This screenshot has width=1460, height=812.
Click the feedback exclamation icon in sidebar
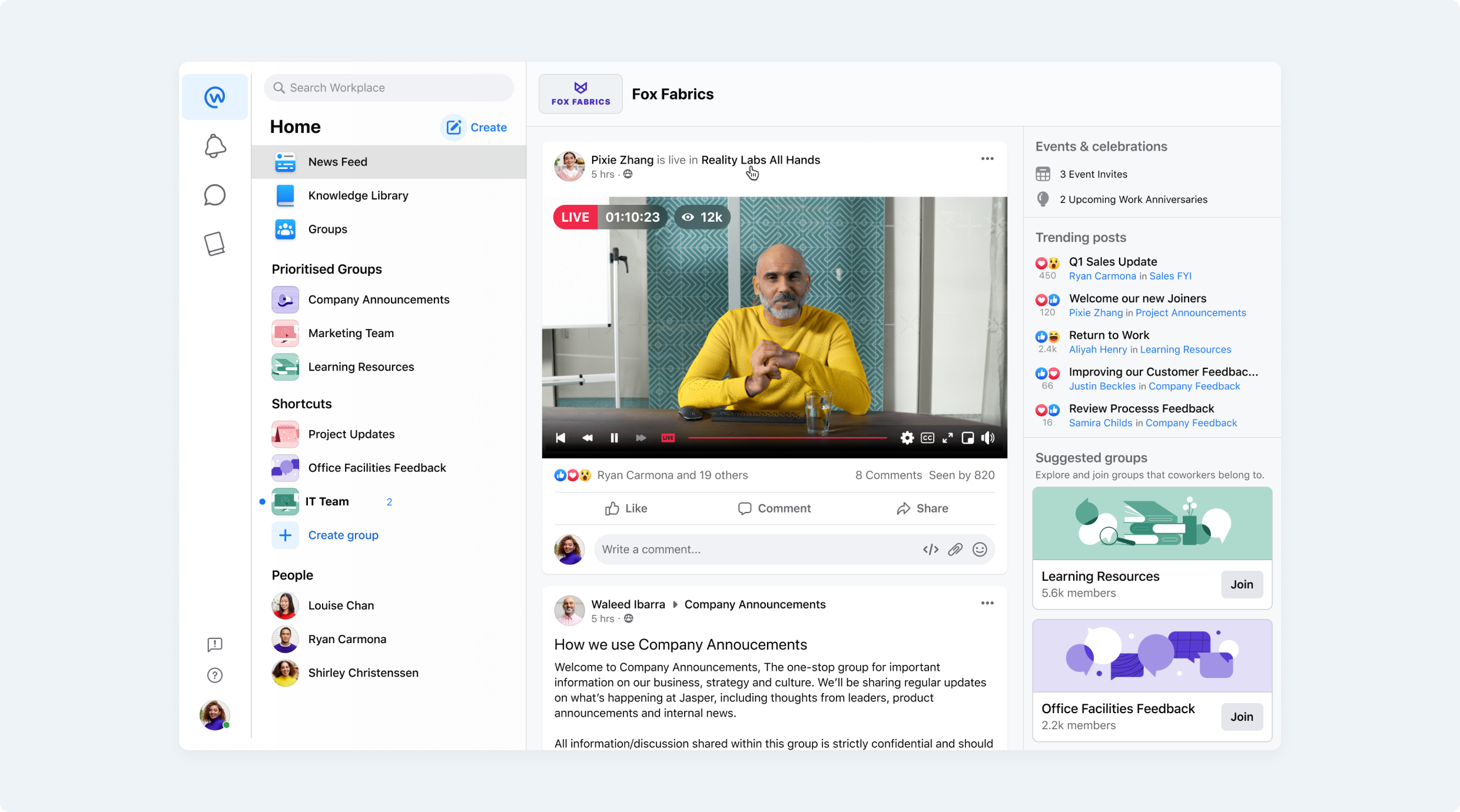(215, 644)
